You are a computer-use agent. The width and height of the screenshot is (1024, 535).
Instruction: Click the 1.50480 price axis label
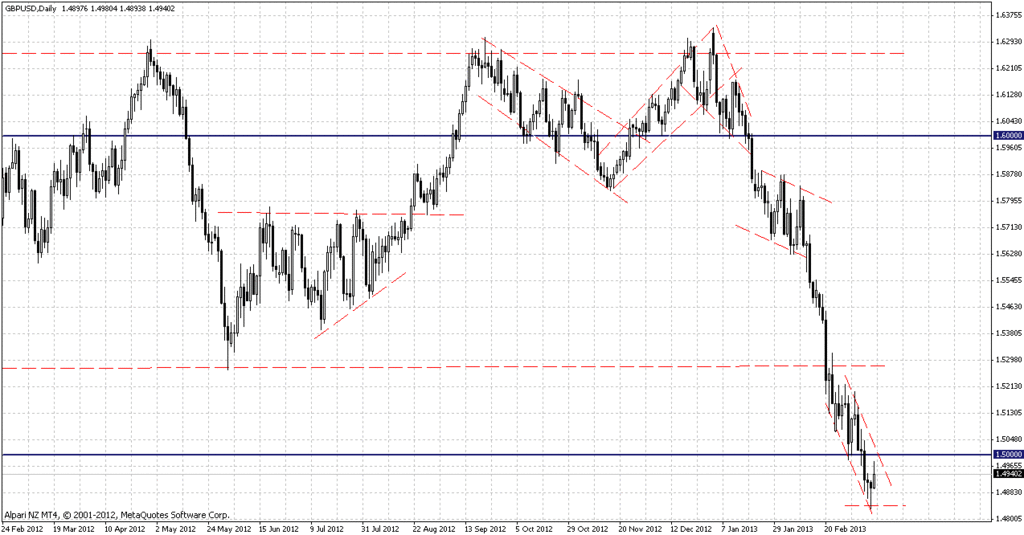click(1009, 440)
